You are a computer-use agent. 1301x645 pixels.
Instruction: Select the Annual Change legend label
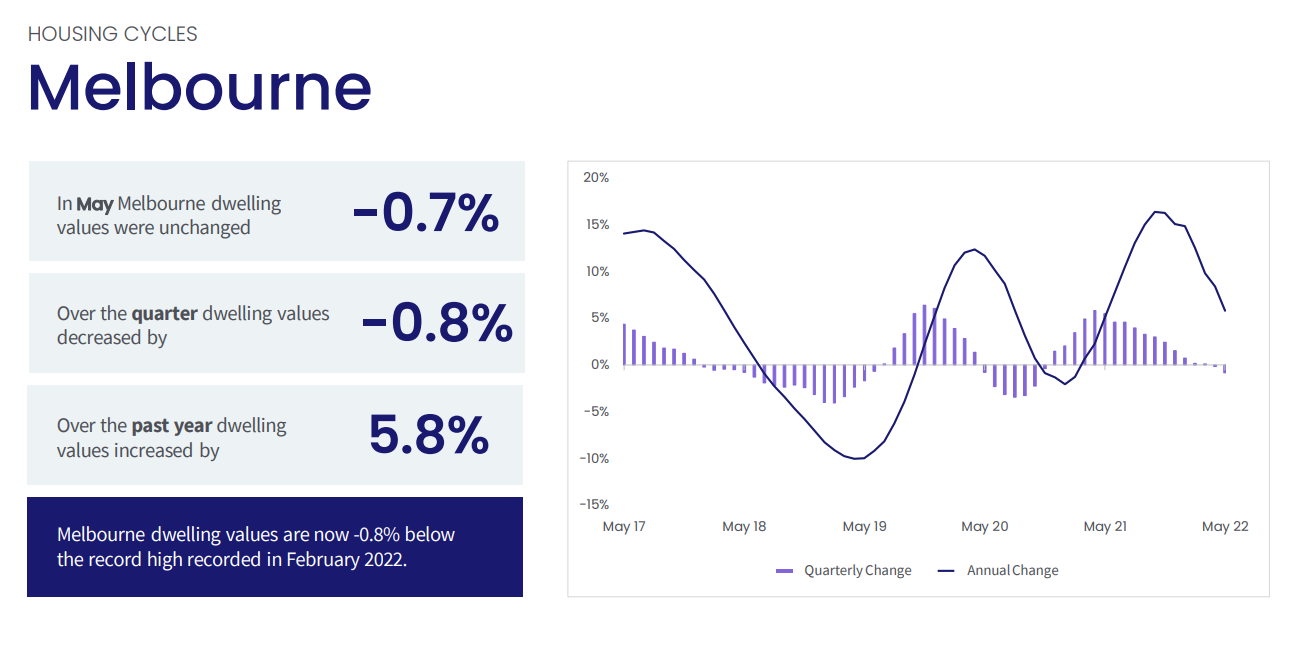pos(1012,571)
